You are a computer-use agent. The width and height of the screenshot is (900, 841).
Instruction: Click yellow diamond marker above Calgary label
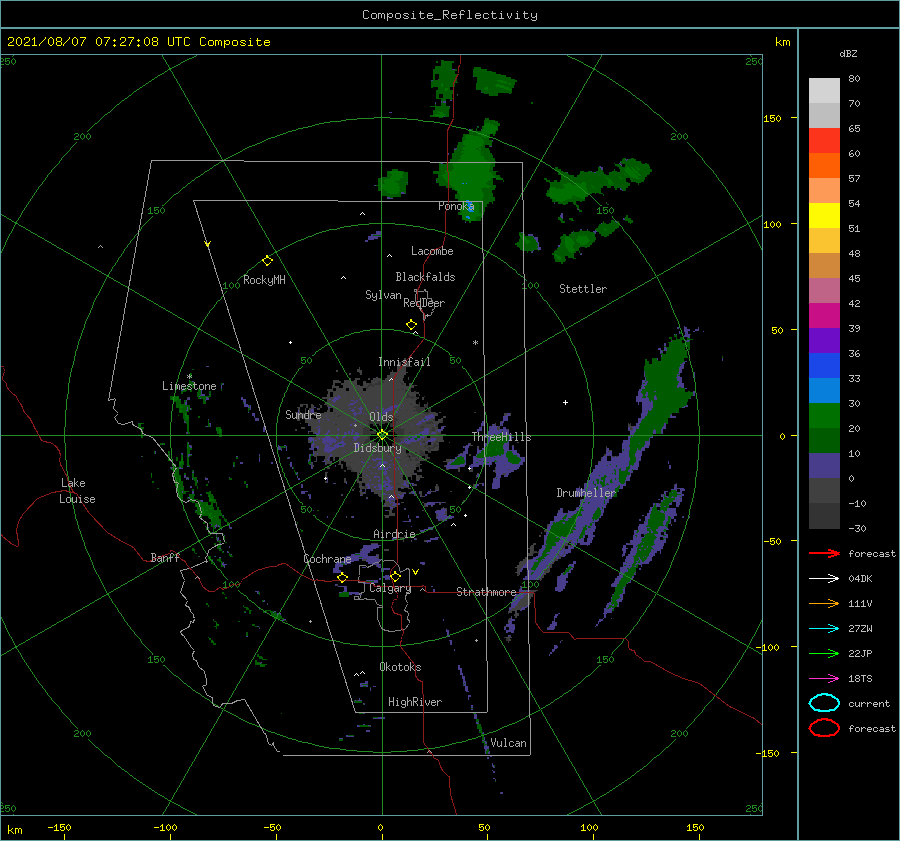click(395, 576)
